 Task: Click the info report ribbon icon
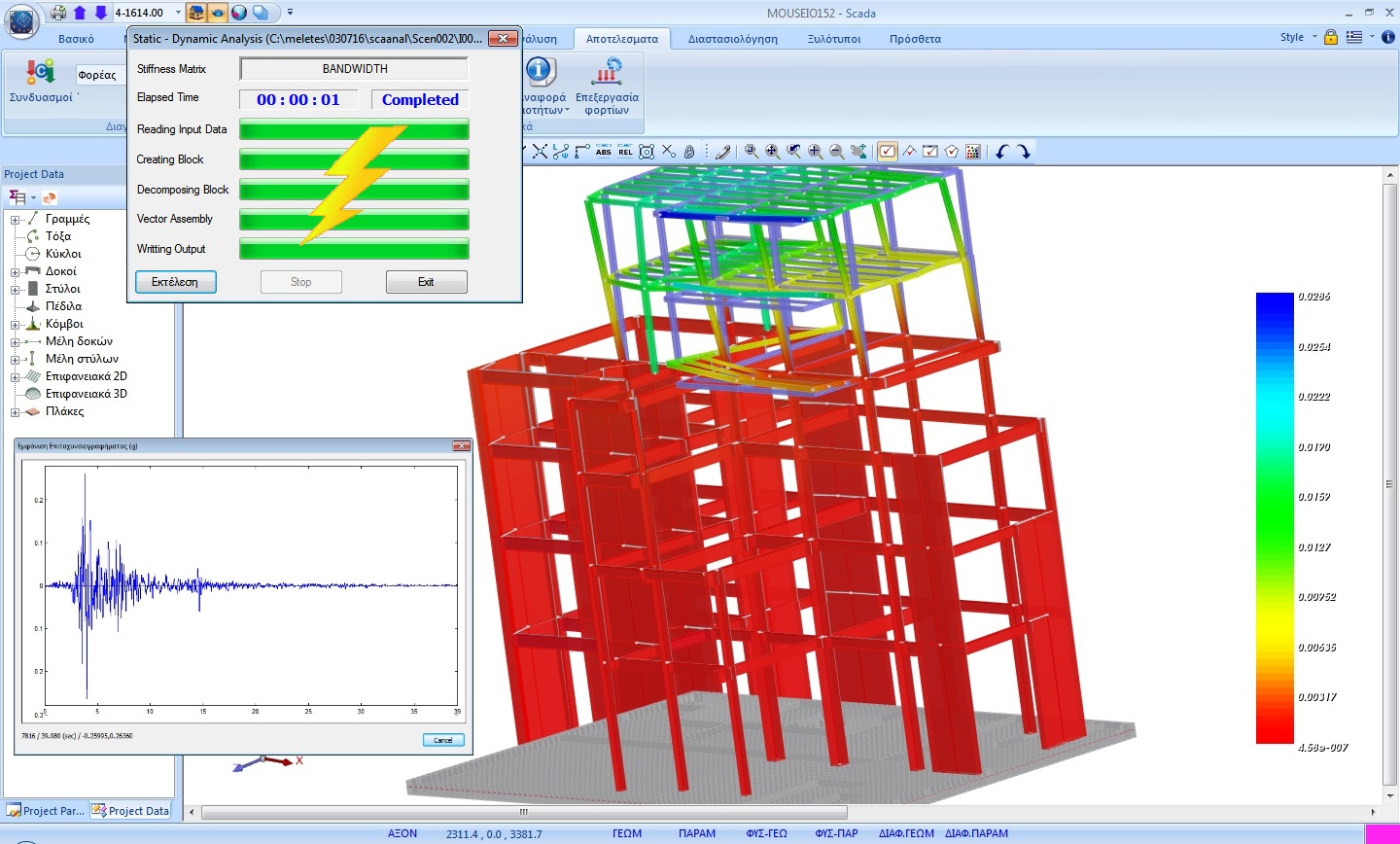[541, 71]
